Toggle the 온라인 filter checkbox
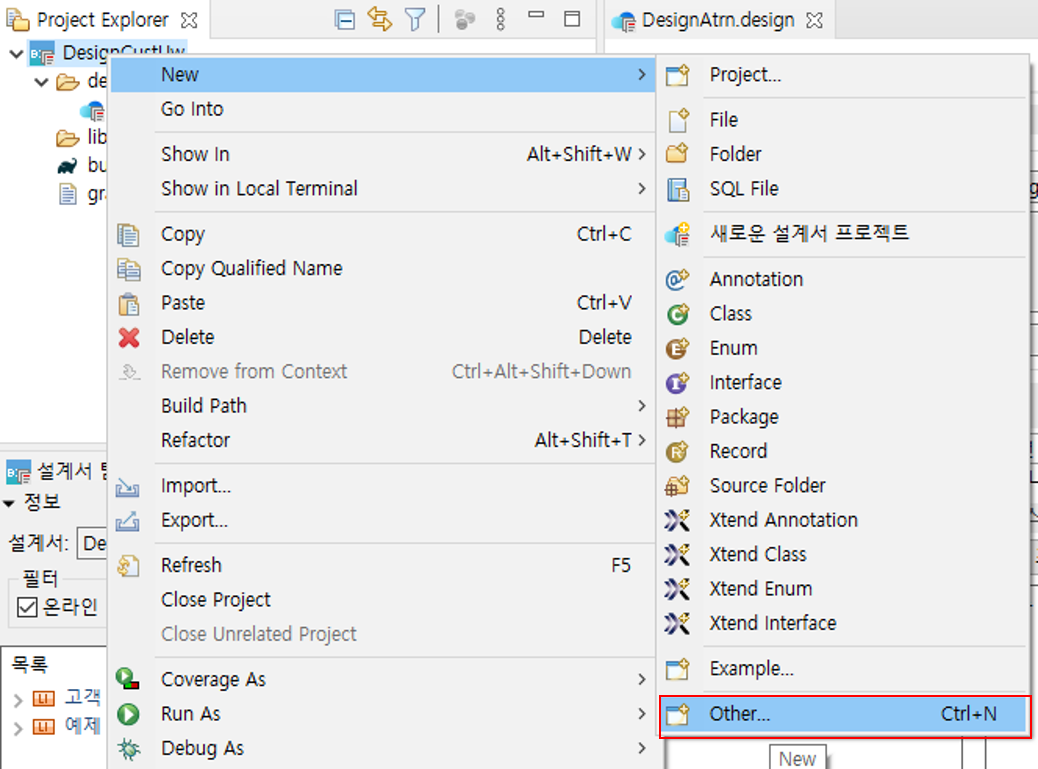Screen dimensions: 1038x769 click(27, 608)
